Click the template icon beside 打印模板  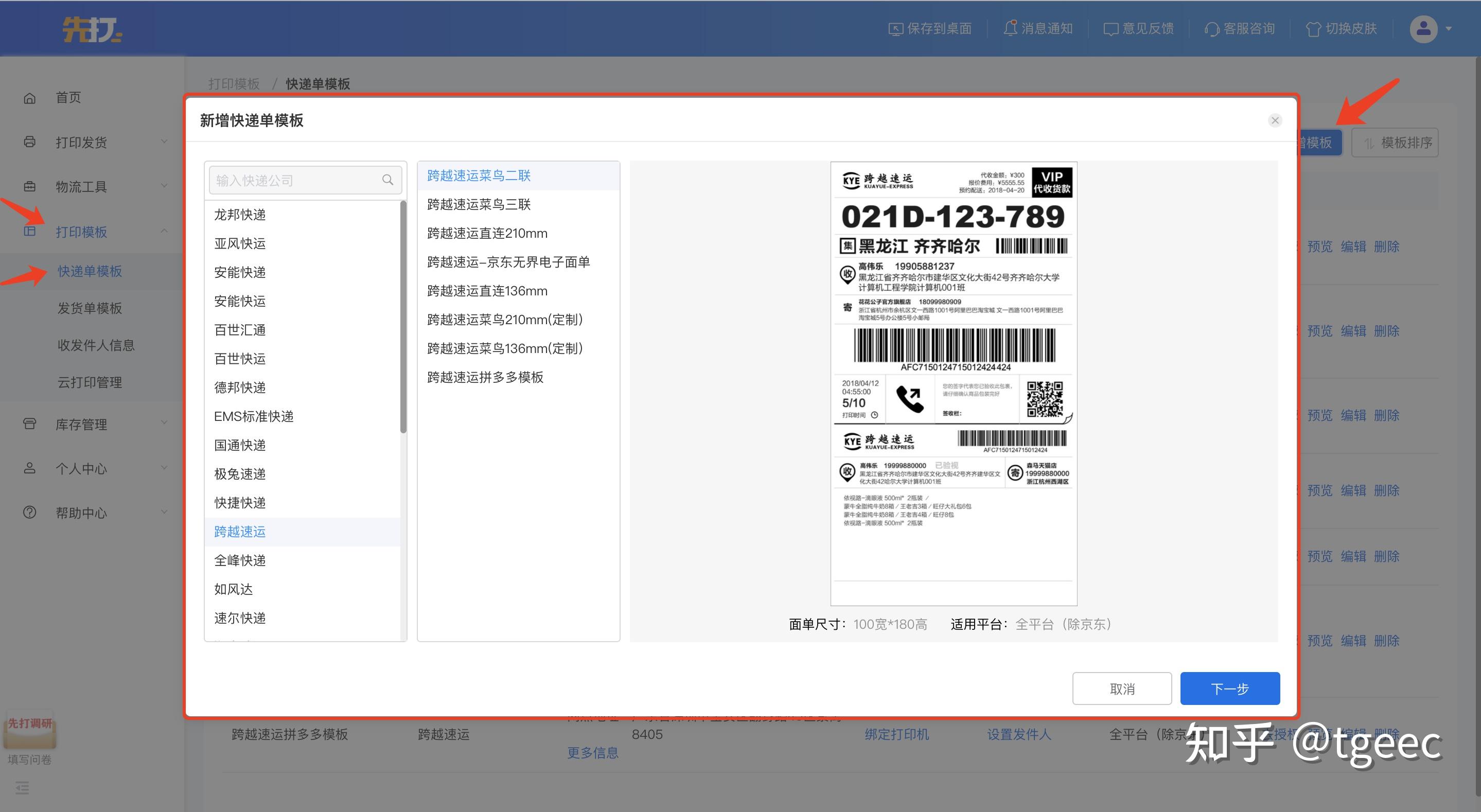tap(29, 231)
